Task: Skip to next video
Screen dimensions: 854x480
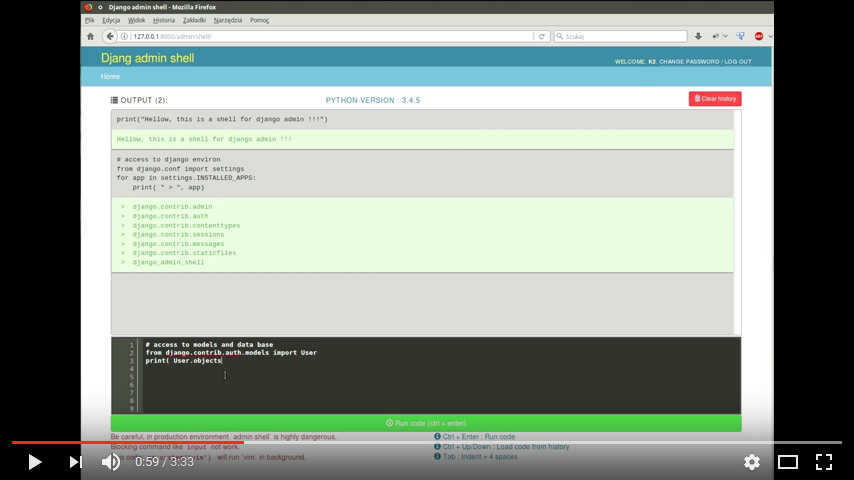Action: 76,462
